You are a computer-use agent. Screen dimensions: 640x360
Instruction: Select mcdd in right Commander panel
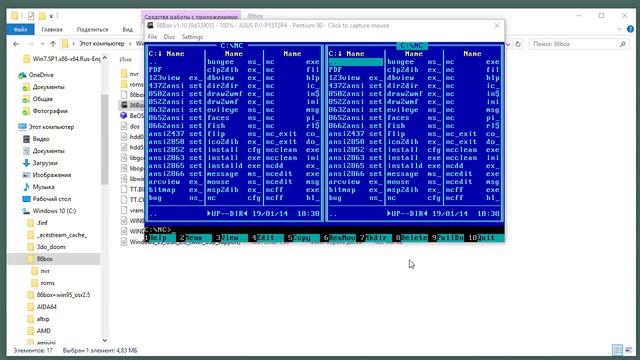[x=472, y=166]
